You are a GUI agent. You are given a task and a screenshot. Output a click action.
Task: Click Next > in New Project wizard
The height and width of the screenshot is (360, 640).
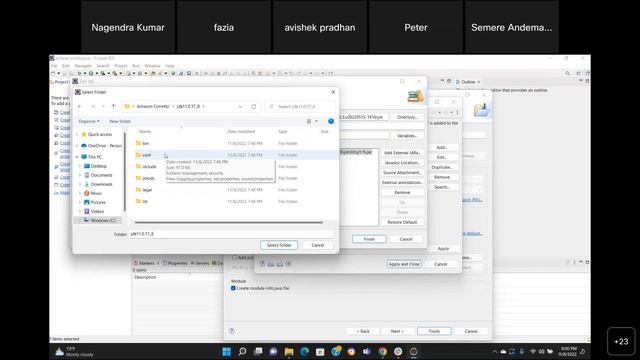pos(397,331)
